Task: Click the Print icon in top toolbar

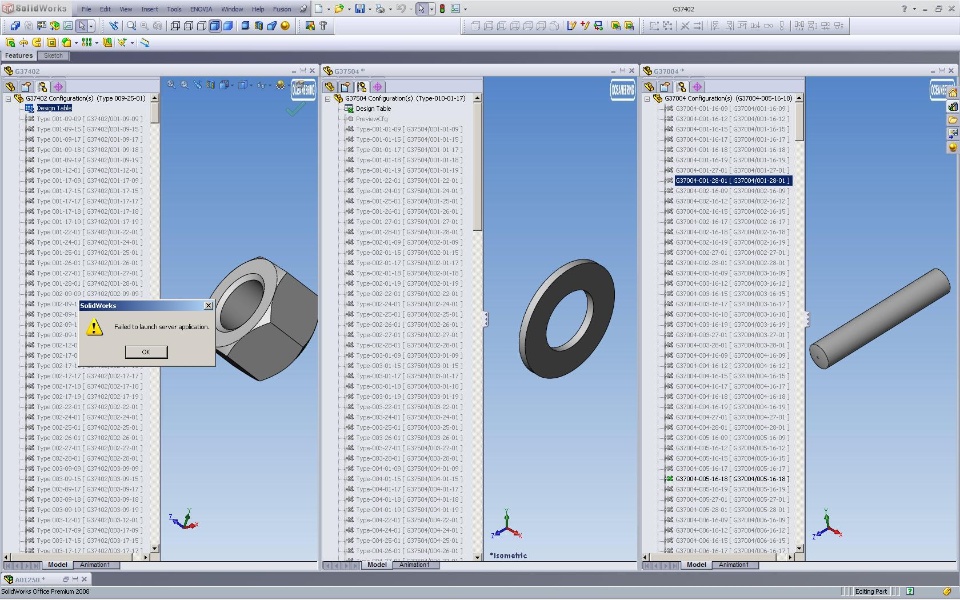Action: (380, 9)
